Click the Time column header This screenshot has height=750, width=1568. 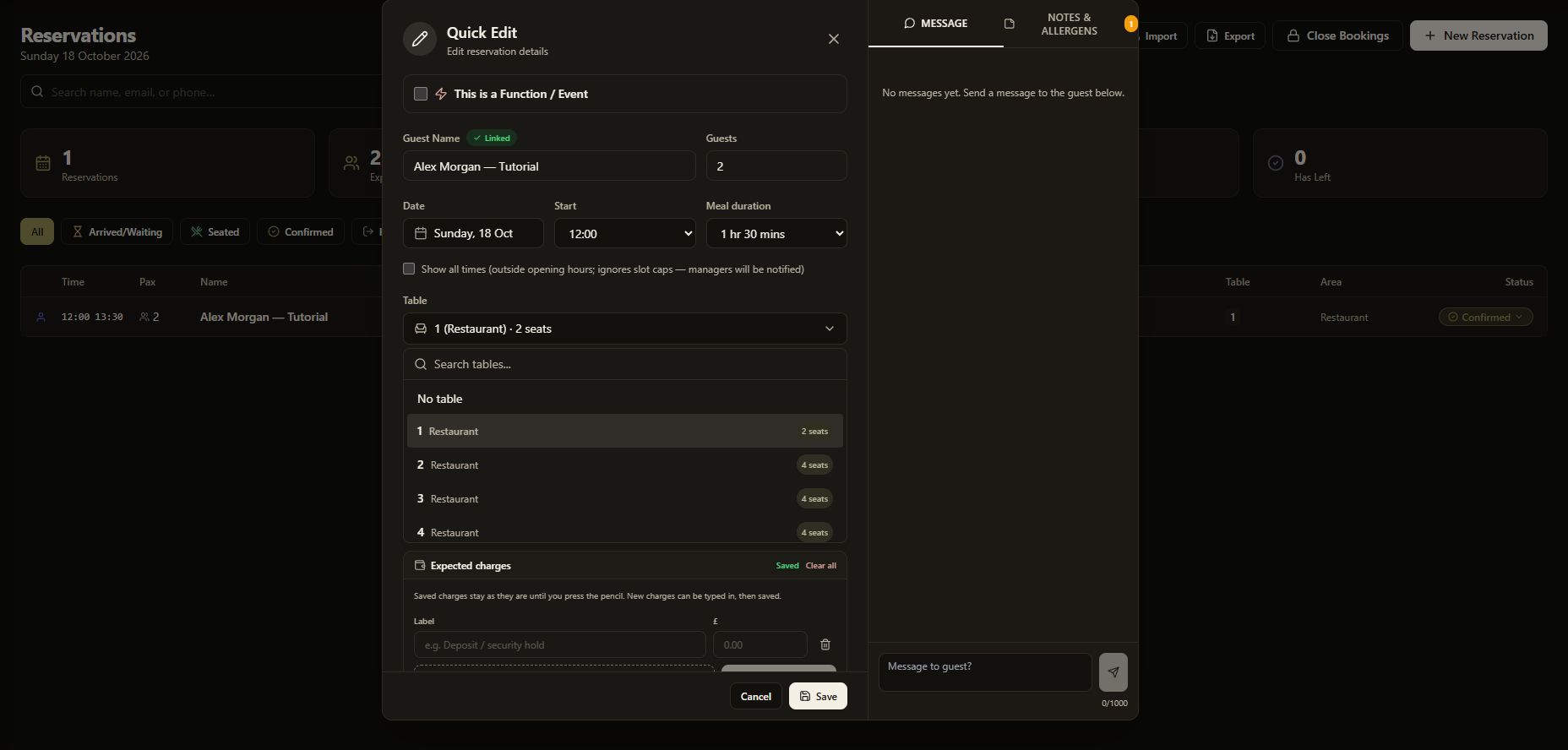click(x=73, y=281)
